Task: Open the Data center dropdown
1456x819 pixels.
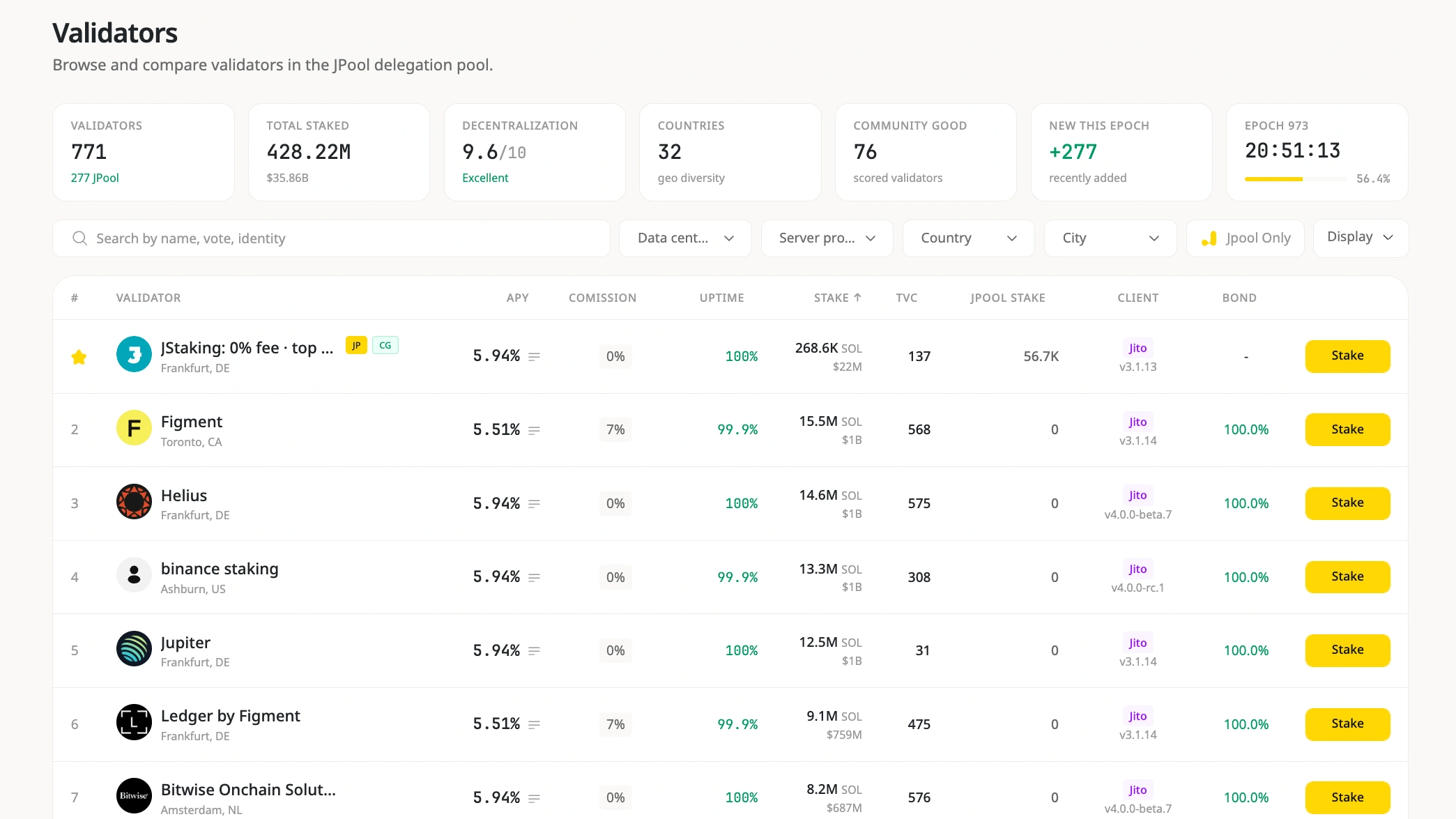Action: 685,238
